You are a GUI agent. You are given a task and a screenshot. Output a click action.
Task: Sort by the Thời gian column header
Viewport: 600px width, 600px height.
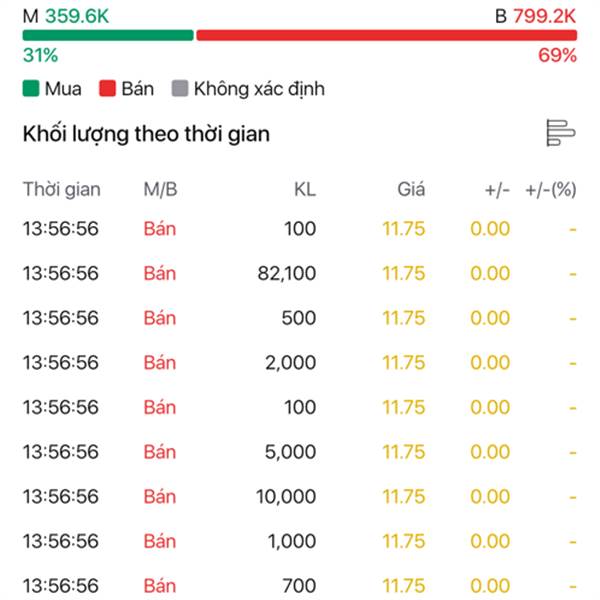[x=62, y=189]
